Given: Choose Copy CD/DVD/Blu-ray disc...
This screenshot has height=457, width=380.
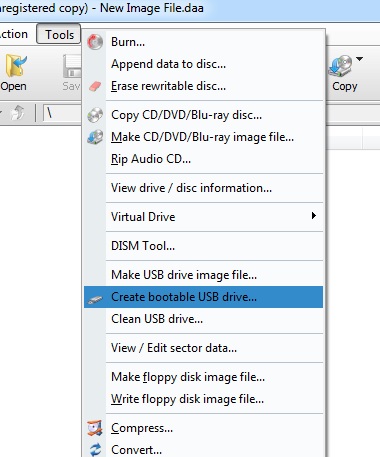Looking at the screenshot, I should tap(203, 115).
